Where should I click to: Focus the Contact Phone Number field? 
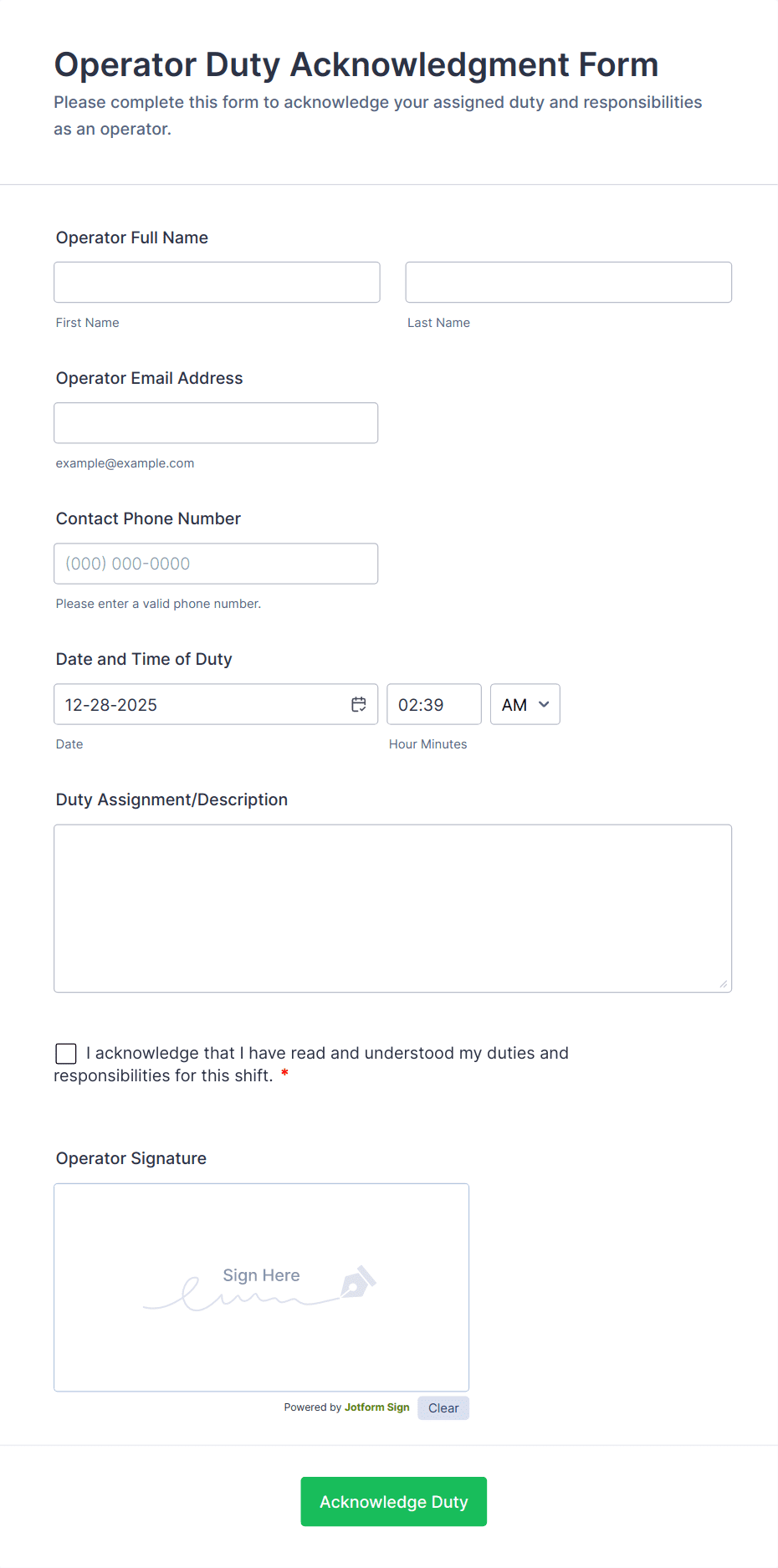215,563
